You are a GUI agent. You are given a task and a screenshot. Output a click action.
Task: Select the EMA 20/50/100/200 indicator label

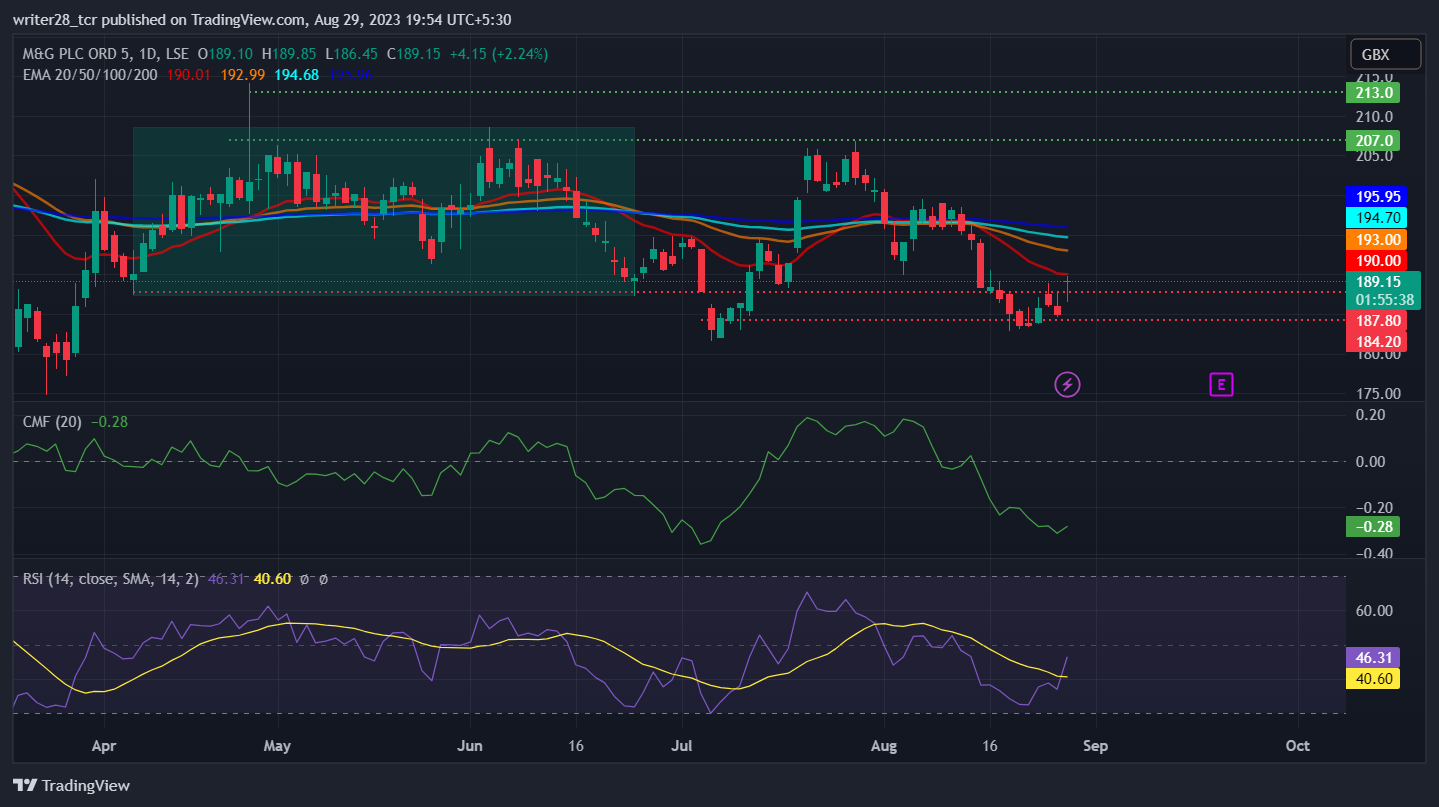90,74
